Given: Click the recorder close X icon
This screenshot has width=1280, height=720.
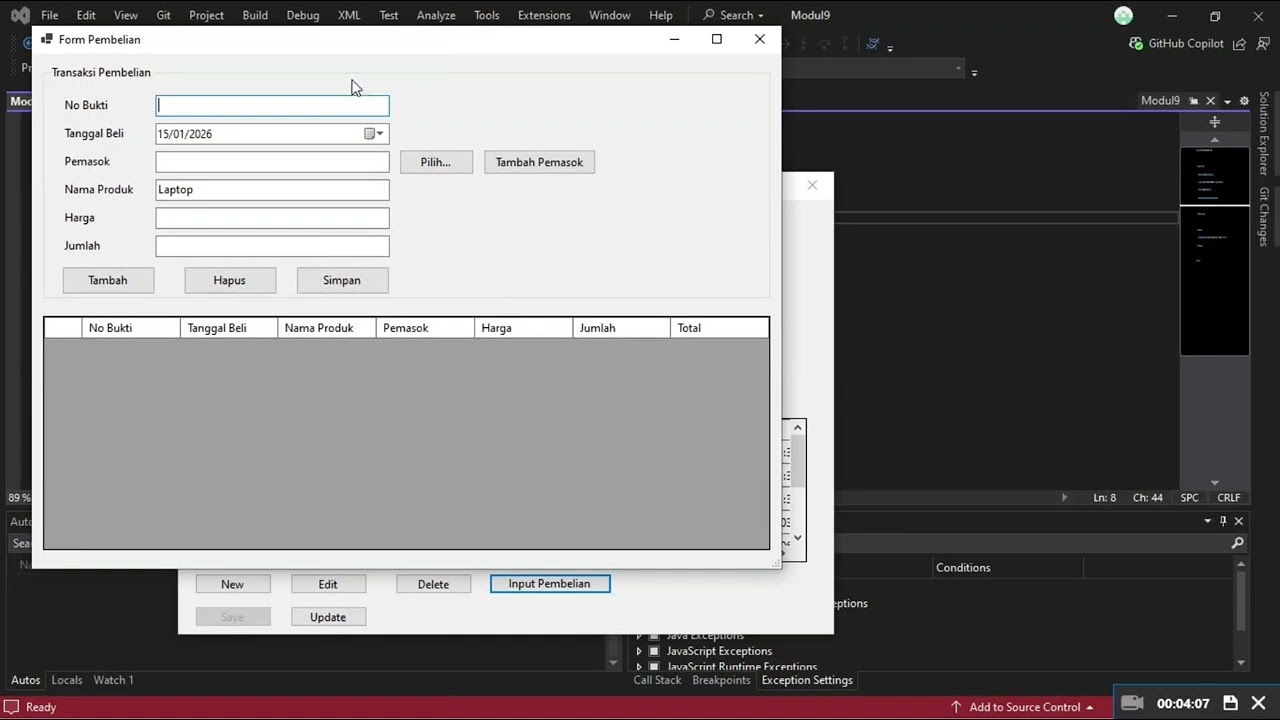Looking at the screenshot, I should pyautogui.click(x=1259, y=703).
